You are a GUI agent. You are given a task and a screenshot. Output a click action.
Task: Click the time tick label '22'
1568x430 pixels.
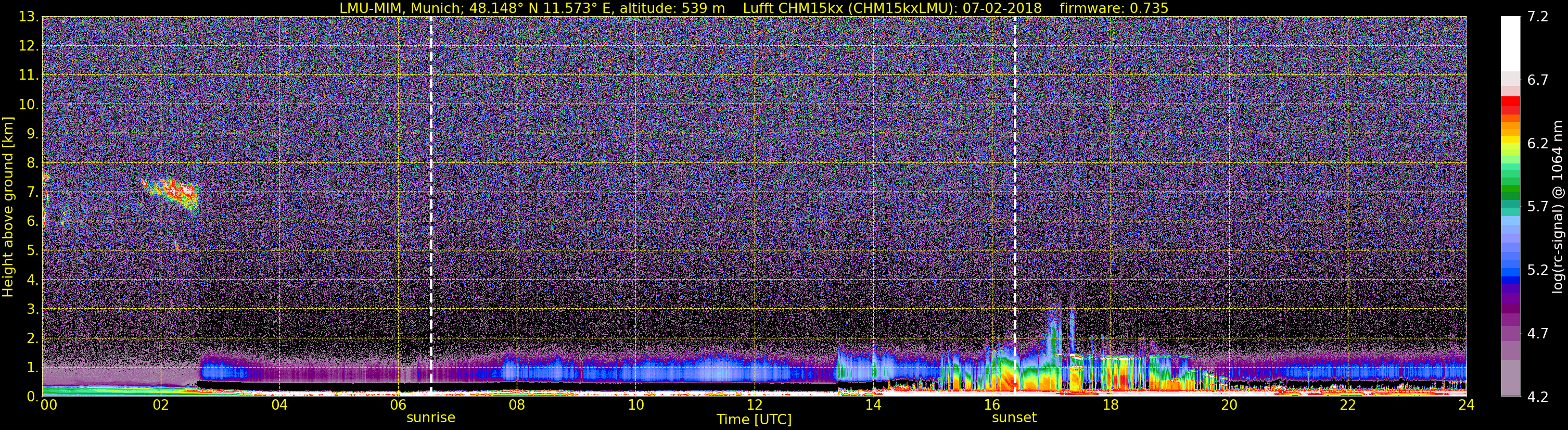[x=1348, y=405]
